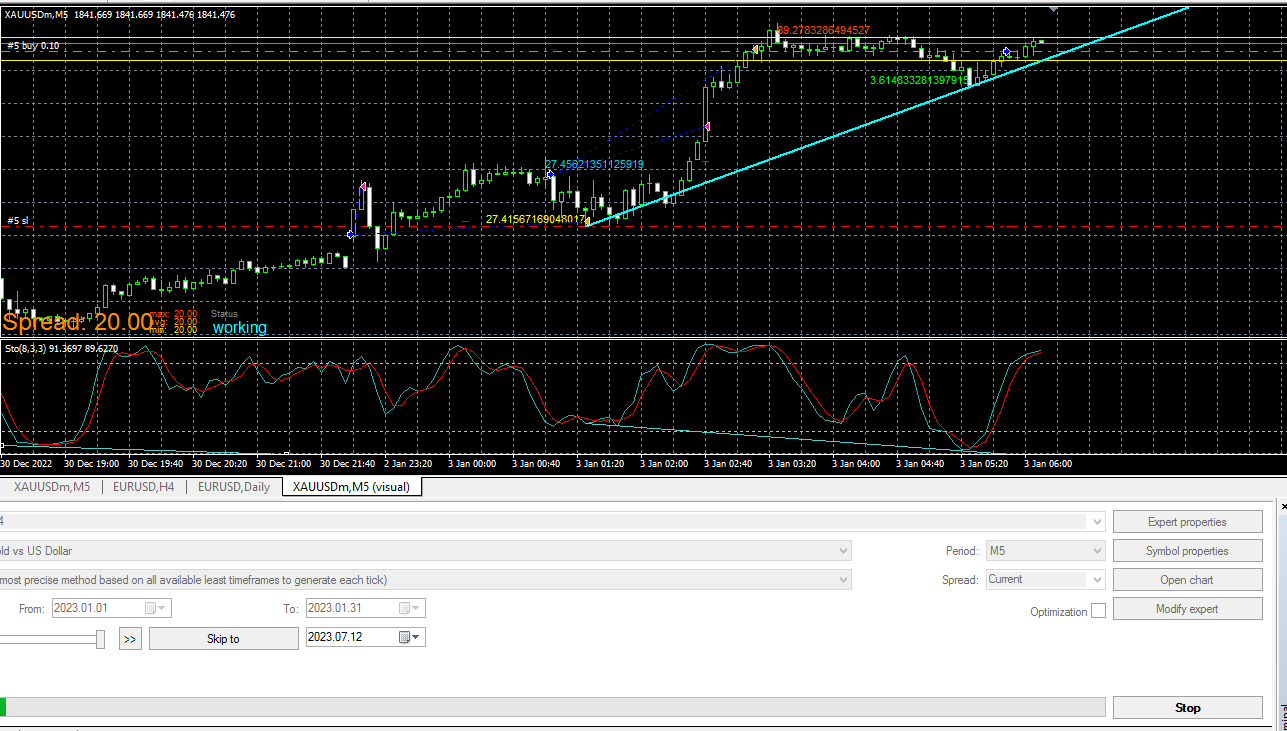Click the '3 Jan 04:40' time axis label
This screenshot has height=731, width=1287.
(920, 463)
